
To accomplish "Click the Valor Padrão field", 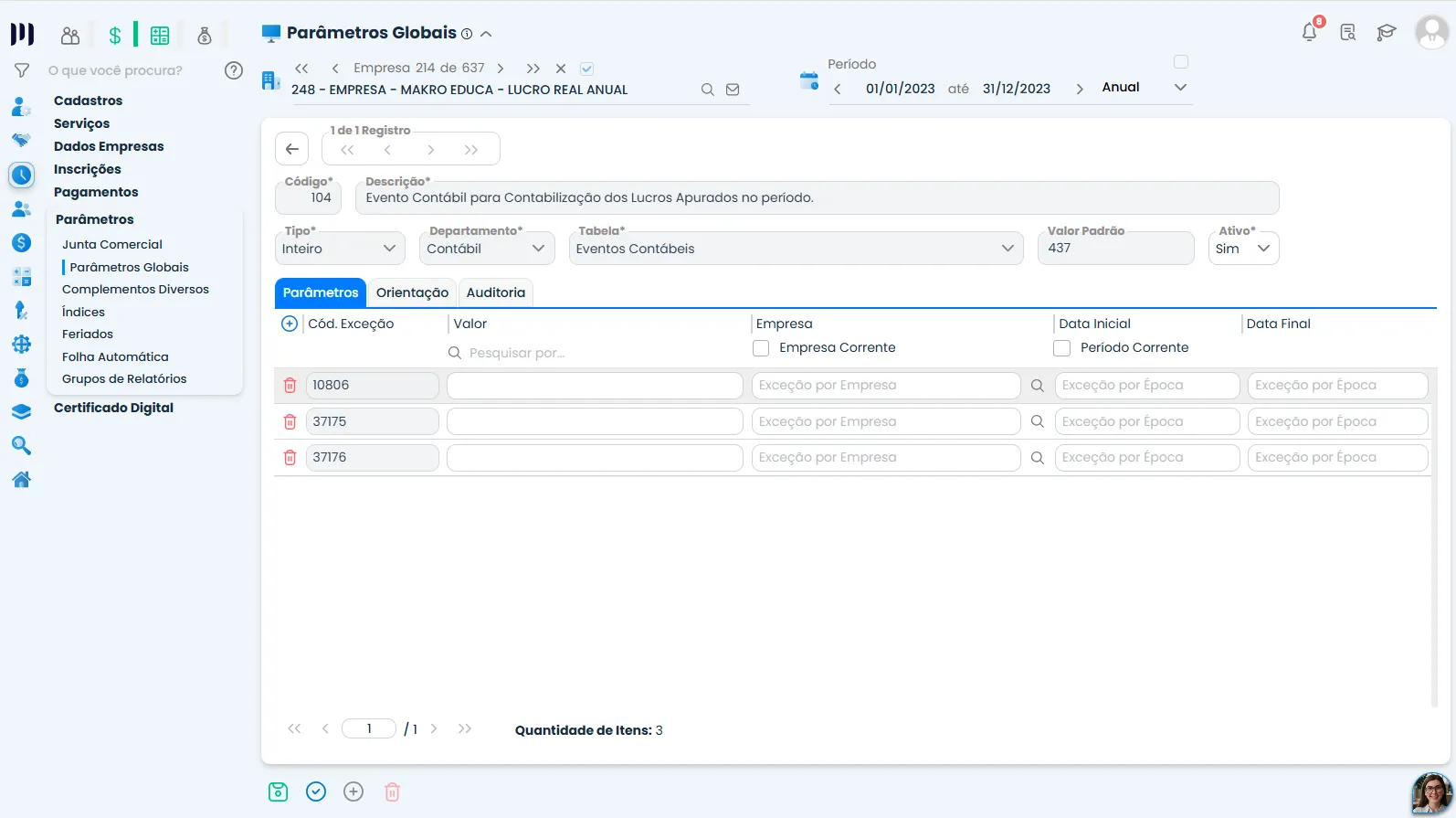I will tap(1115, 249).
